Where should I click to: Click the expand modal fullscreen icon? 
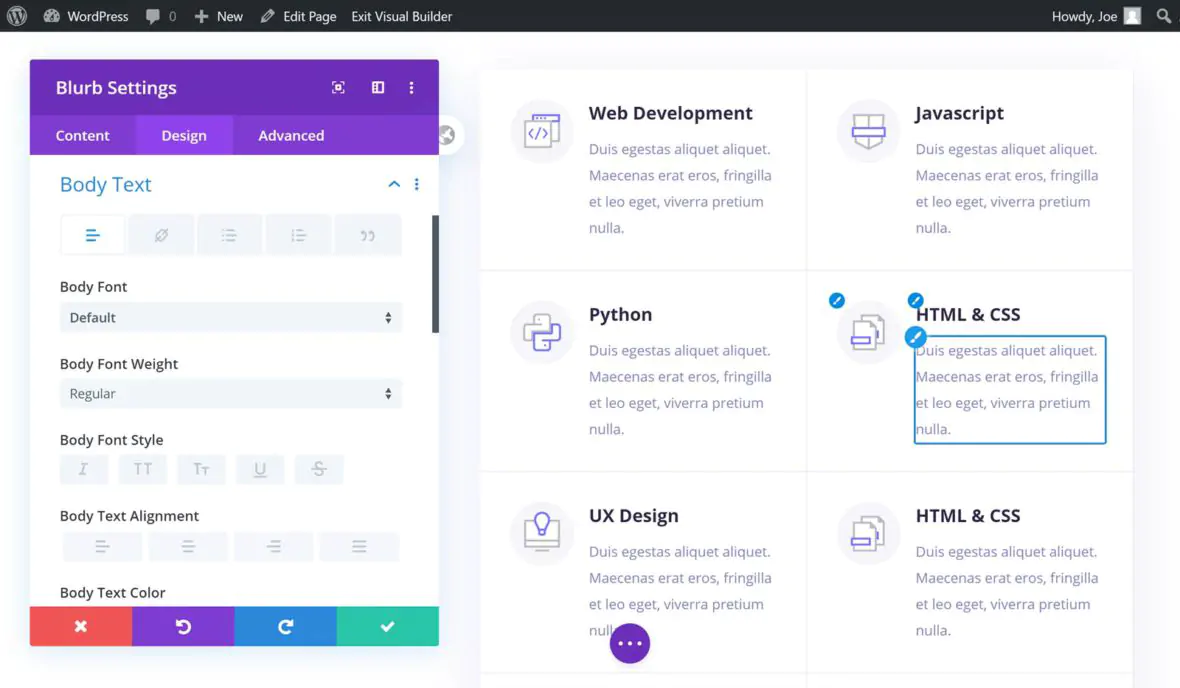click(338, 88)
